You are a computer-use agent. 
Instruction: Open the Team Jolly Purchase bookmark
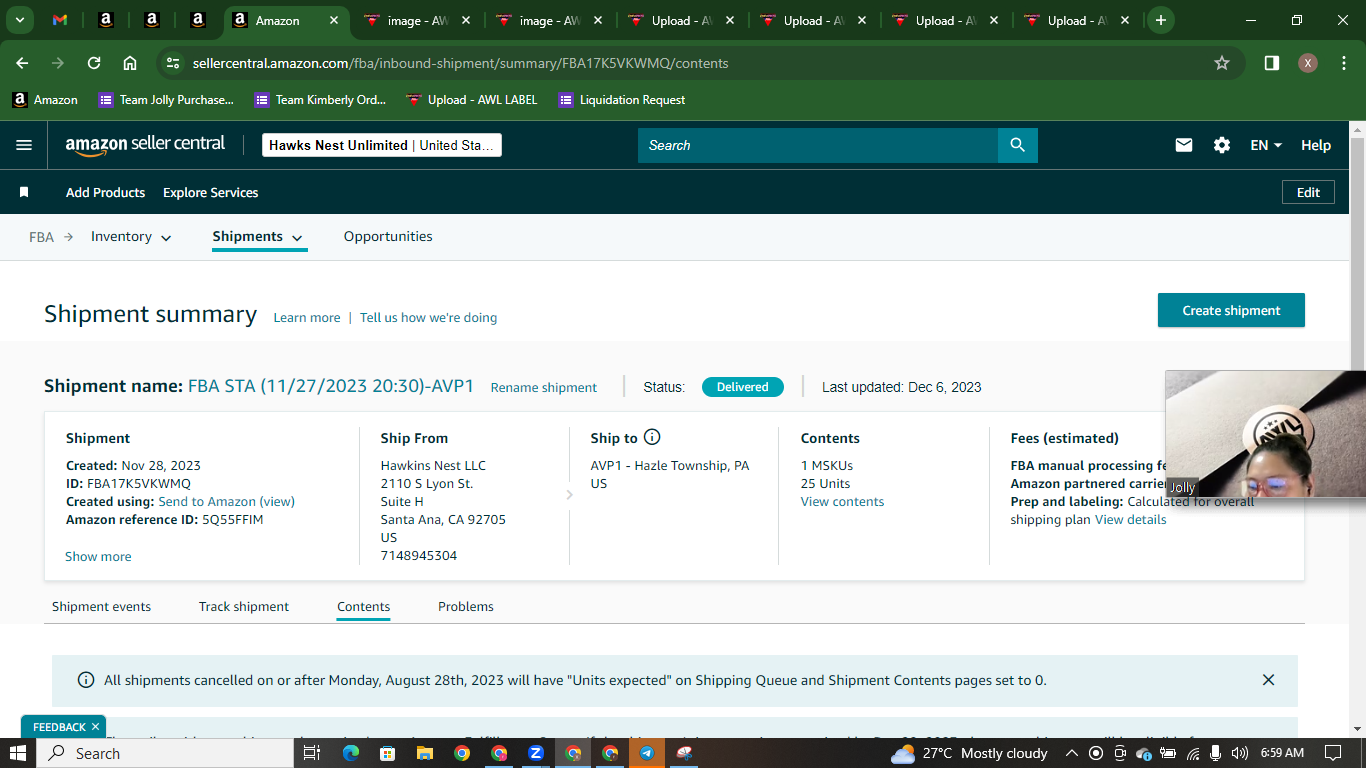pyautogui.click(x=166, y=100)
